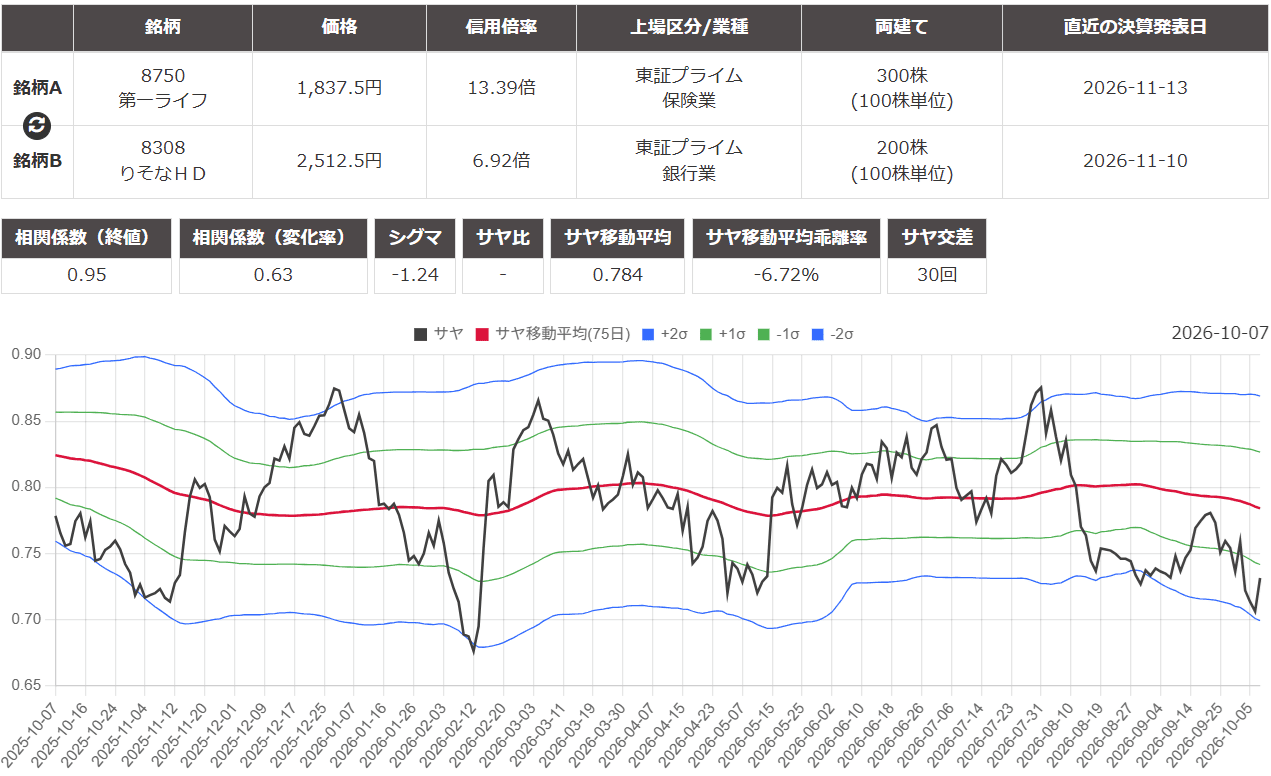Click the 銘柄B row label
Screen dimensions: 1271x776
37,160
